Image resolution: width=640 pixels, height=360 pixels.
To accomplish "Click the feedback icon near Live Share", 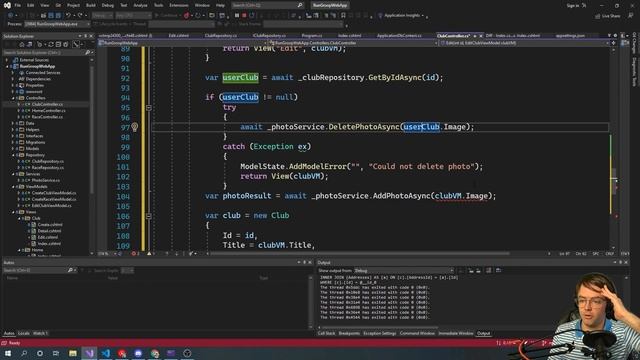I will tap(631, 16).
